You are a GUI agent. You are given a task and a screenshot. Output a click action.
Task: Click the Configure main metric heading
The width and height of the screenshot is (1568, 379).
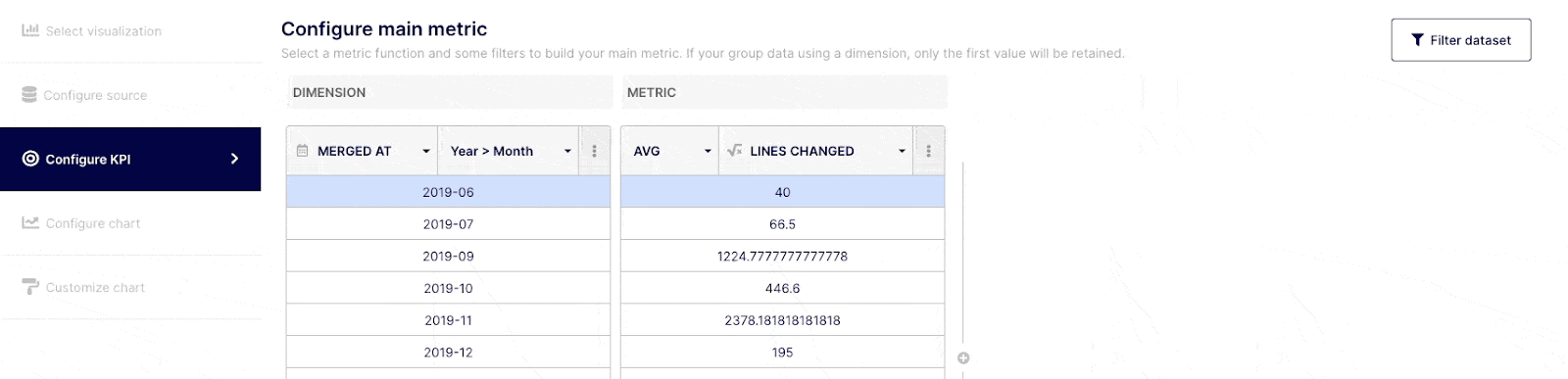tap(384, 29)
